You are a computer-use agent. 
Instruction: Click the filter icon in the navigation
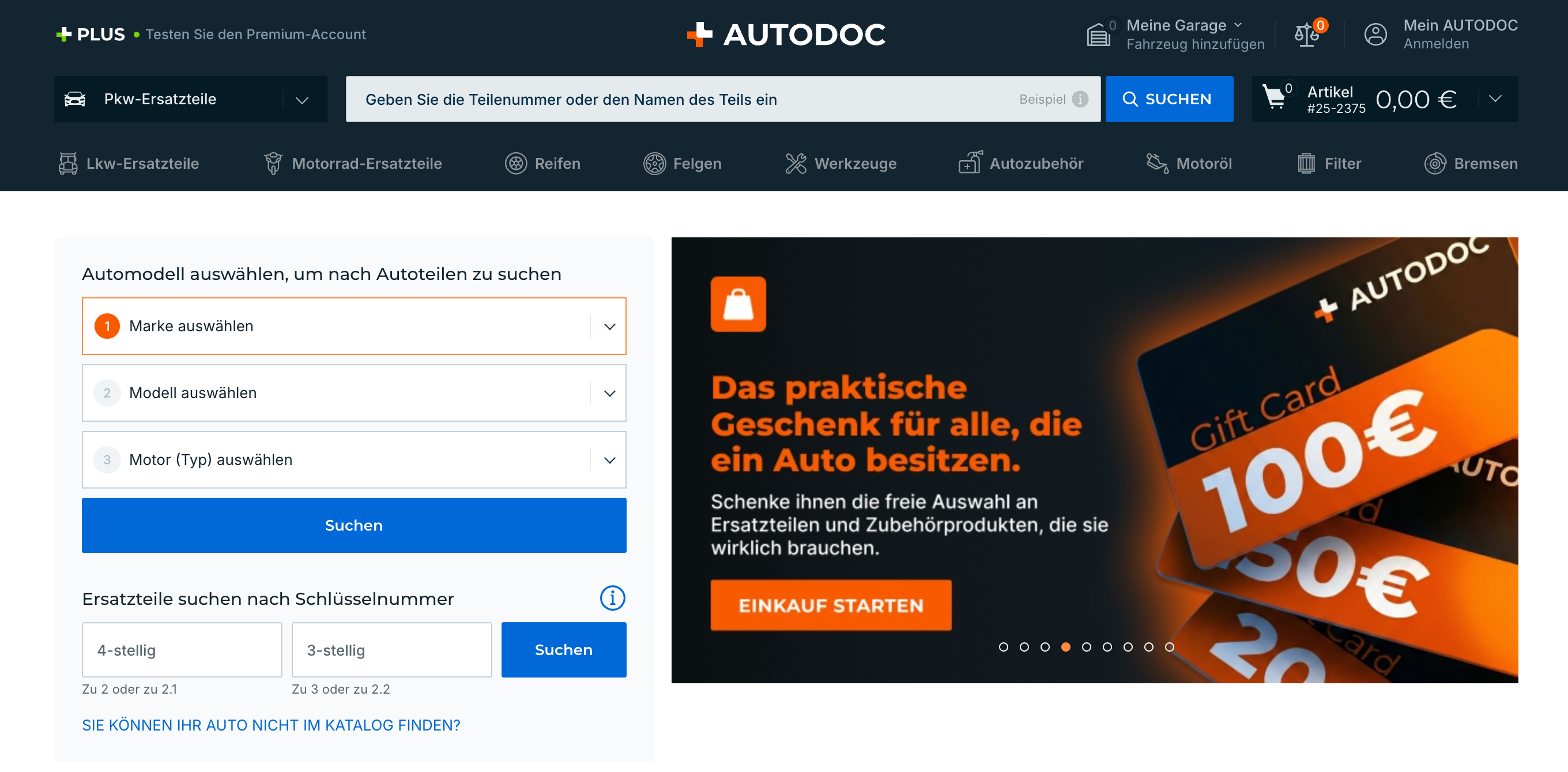(x=1306, y=164)
